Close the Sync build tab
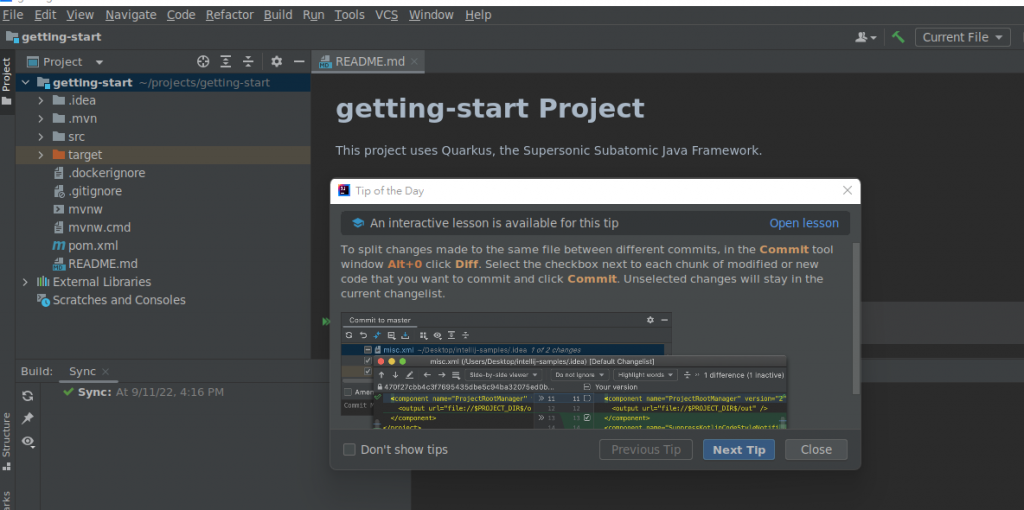 pyautogui.click(x=105, y=372)
